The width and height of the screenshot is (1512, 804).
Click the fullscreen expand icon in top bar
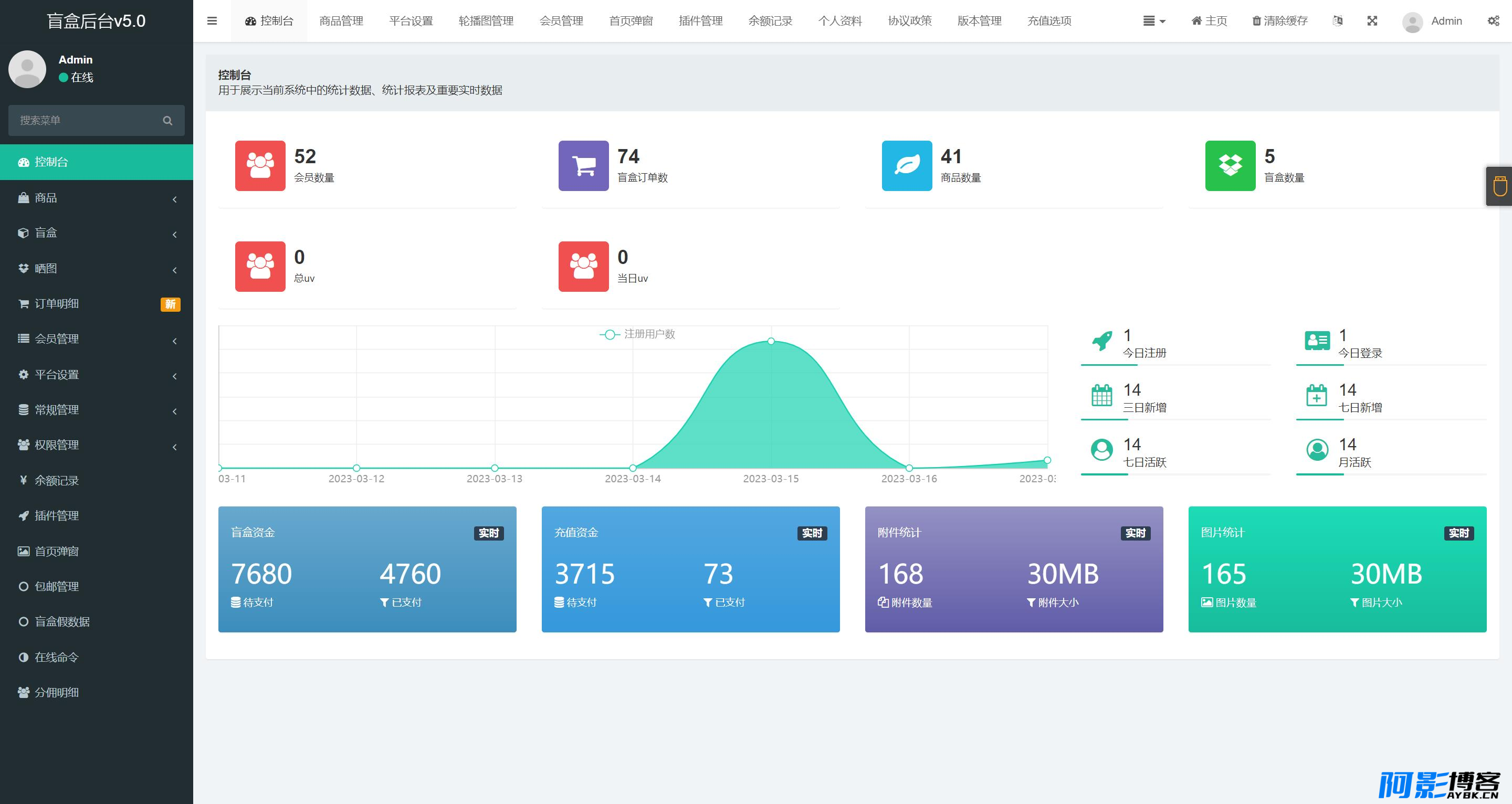[1372, 21]
